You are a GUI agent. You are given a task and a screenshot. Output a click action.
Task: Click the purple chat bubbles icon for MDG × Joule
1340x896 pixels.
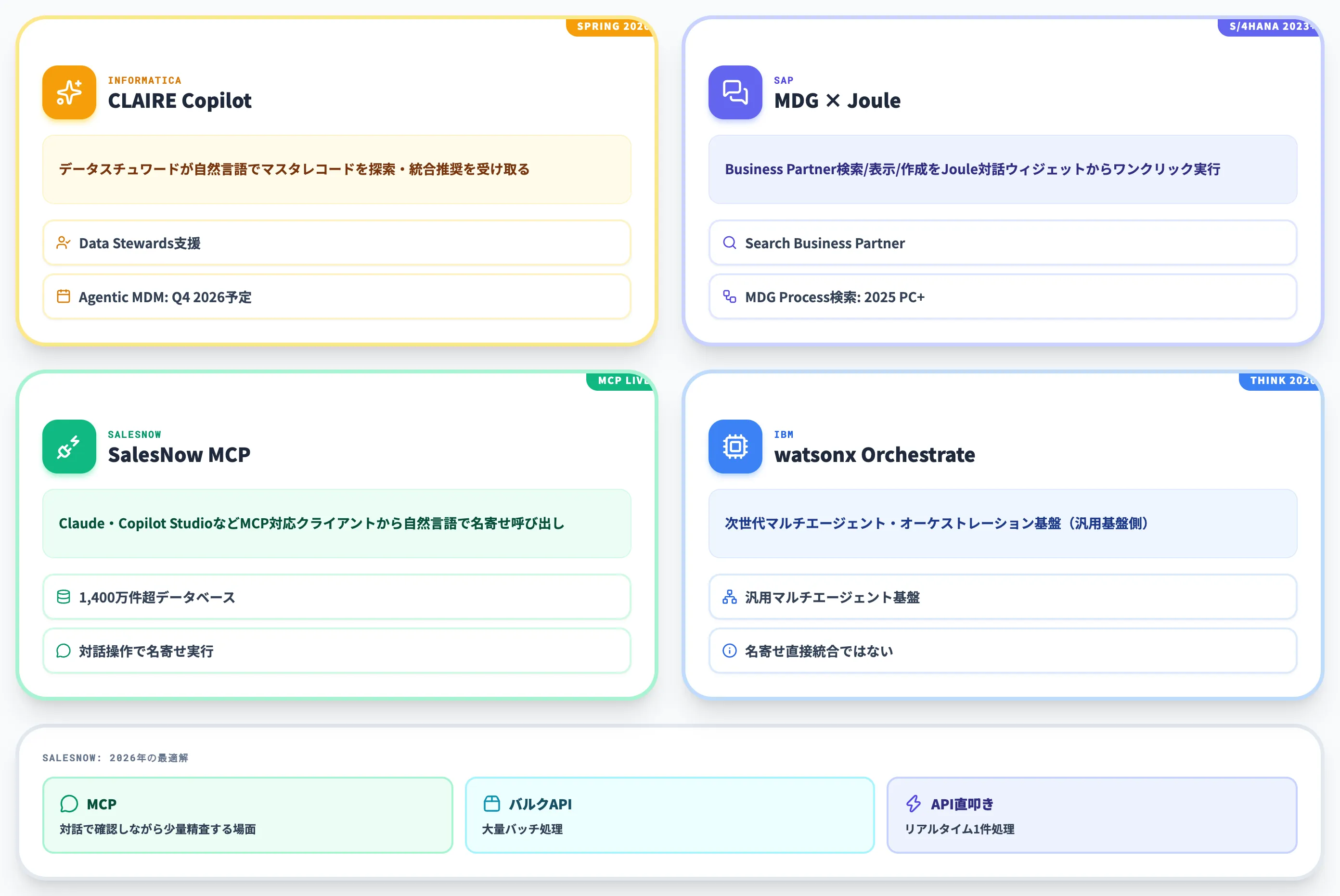[x=735, y=92]
